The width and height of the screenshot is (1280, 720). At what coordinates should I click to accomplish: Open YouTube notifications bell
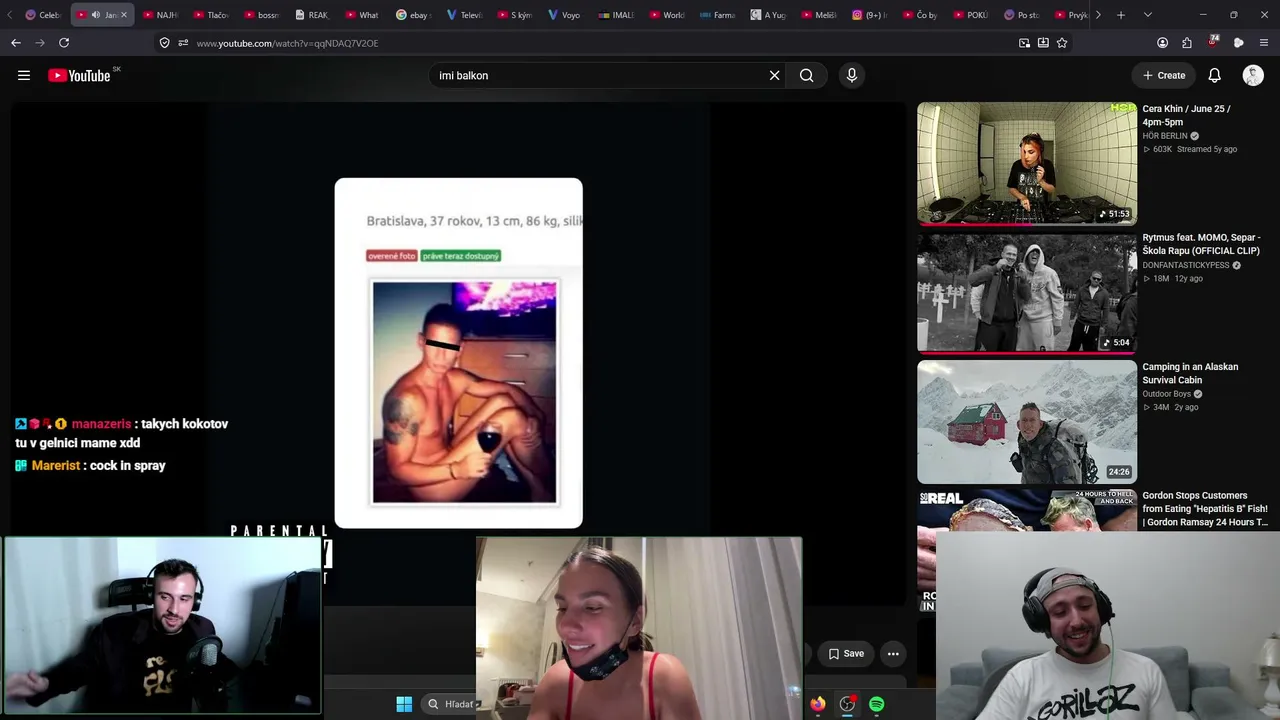tap(1214, 75)
